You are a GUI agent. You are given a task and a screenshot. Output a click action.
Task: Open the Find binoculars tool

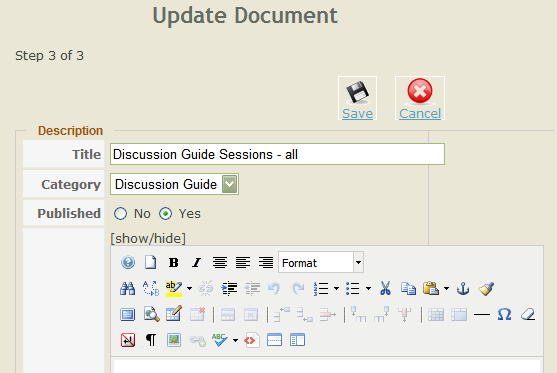(x=128, y=288)
